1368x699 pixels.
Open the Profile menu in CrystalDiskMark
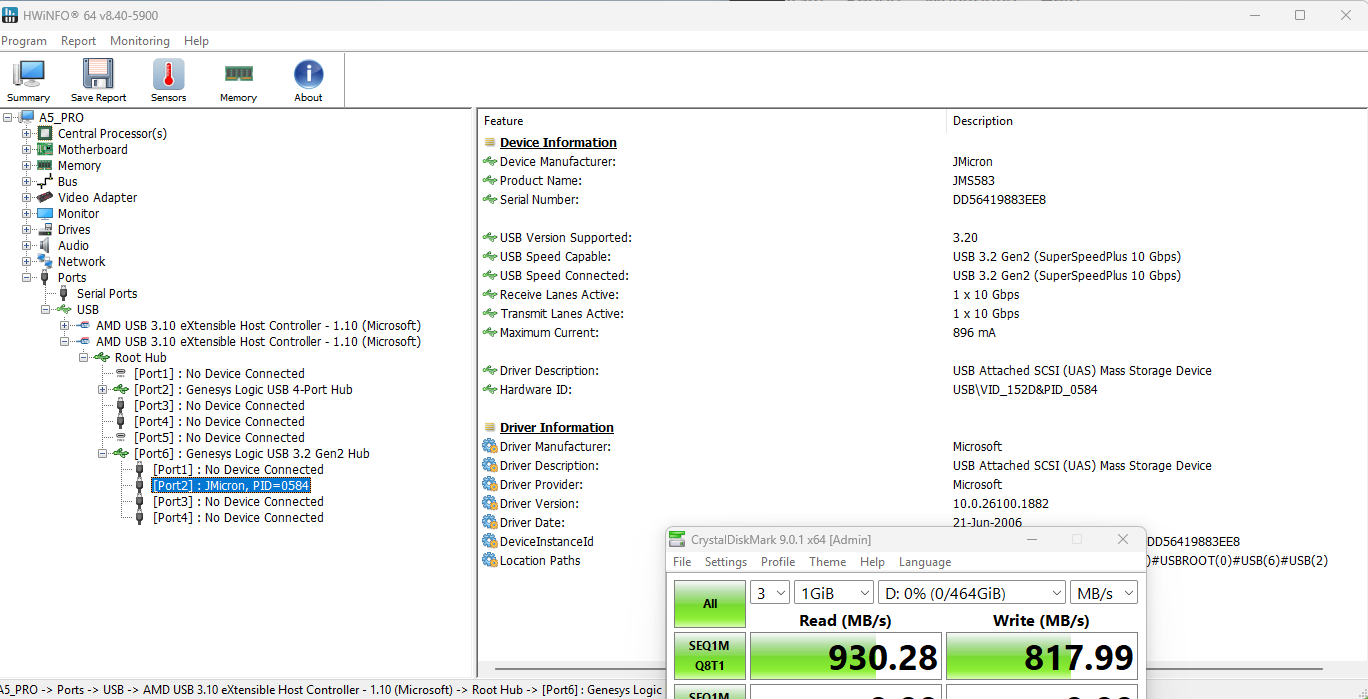point(778,562)
